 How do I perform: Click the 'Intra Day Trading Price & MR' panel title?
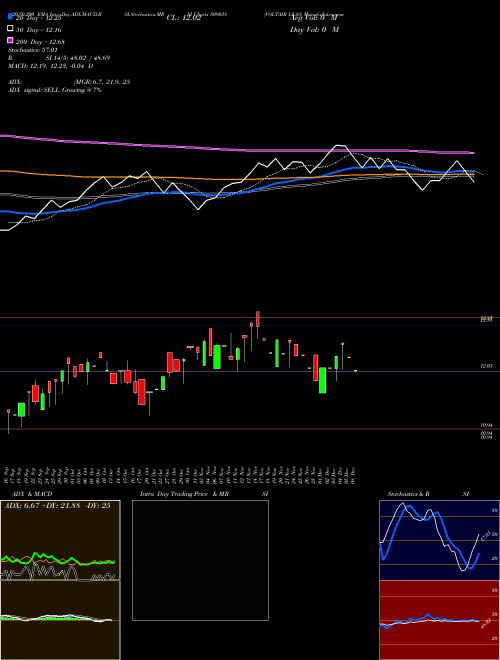(x=184, y=494)
